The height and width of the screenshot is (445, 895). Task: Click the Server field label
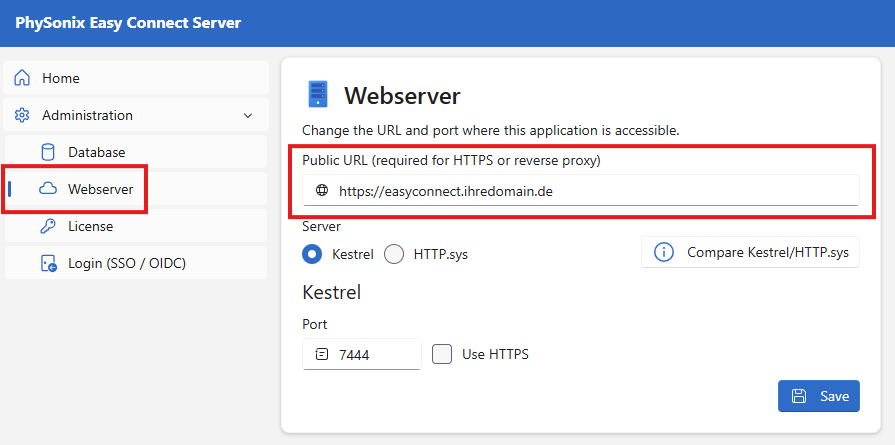[x=321, y=226]
